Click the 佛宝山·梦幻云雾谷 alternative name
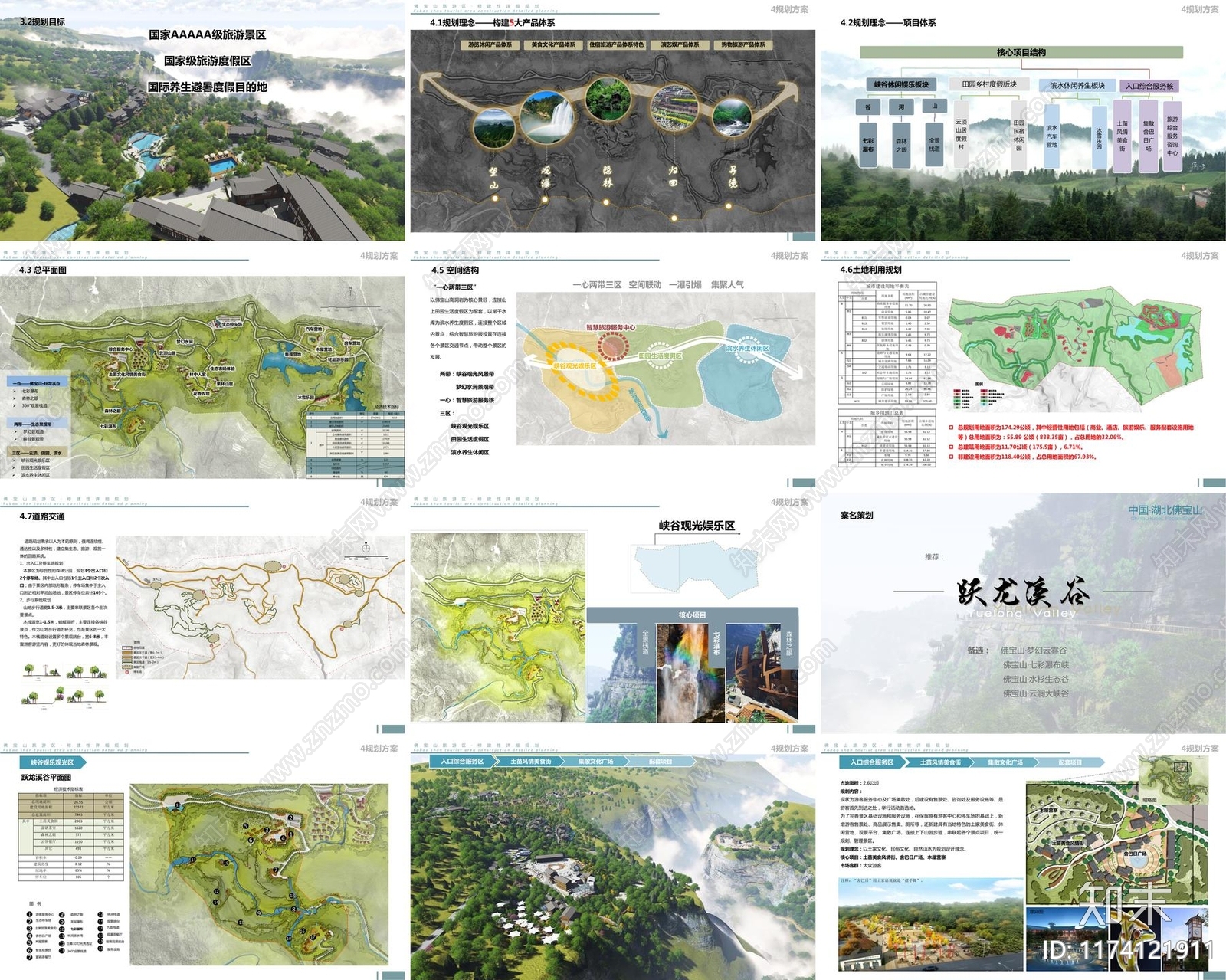Image resolution: width=1226 pixels, height=980 pixels. (x=1034, y=651)
